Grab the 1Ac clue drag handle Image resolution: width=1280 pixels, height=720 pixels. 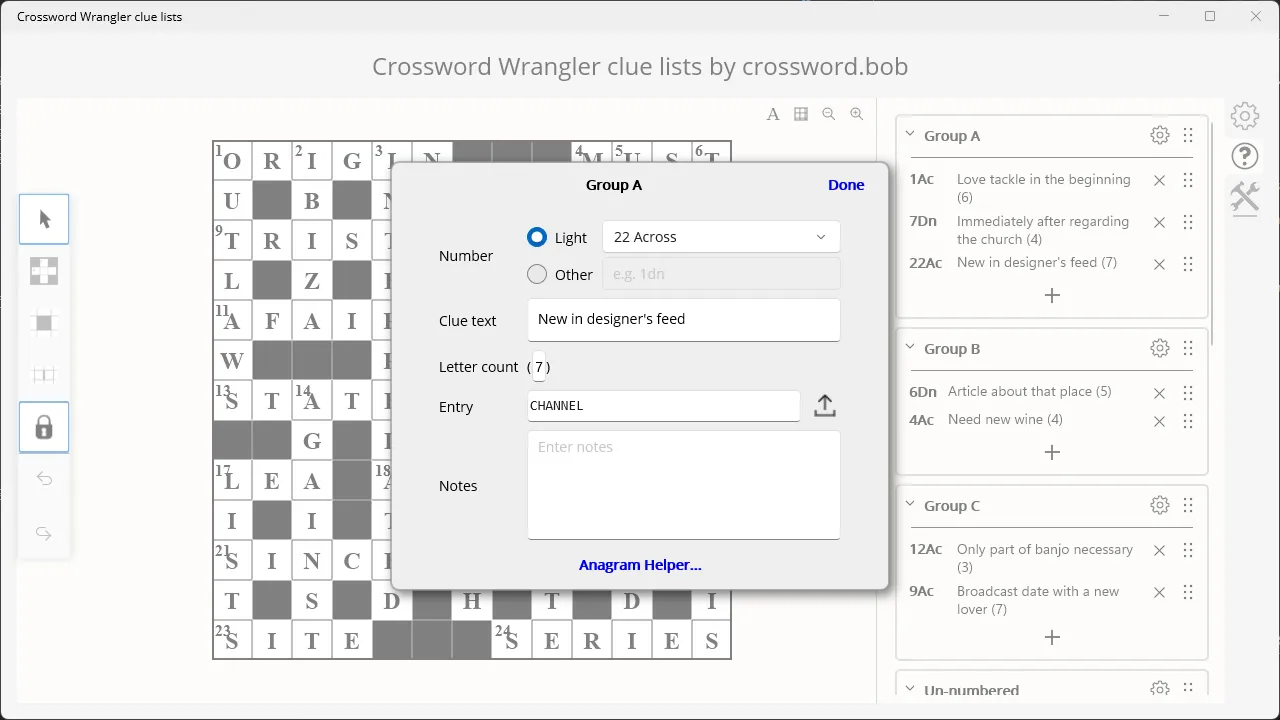[x=1188, y=181]
